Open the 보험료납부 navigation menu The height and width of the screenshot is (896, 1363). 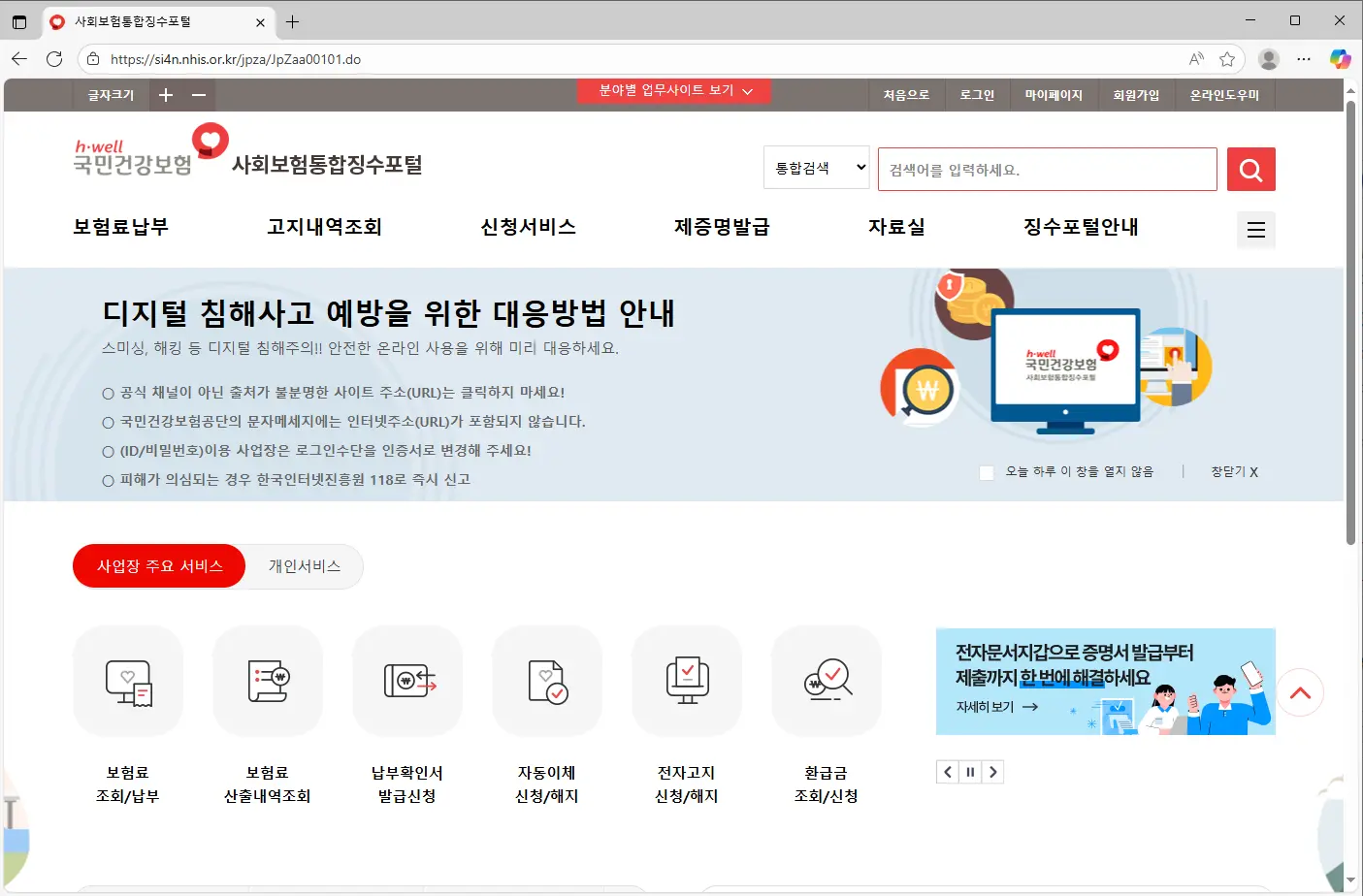[x=120, y=227]
